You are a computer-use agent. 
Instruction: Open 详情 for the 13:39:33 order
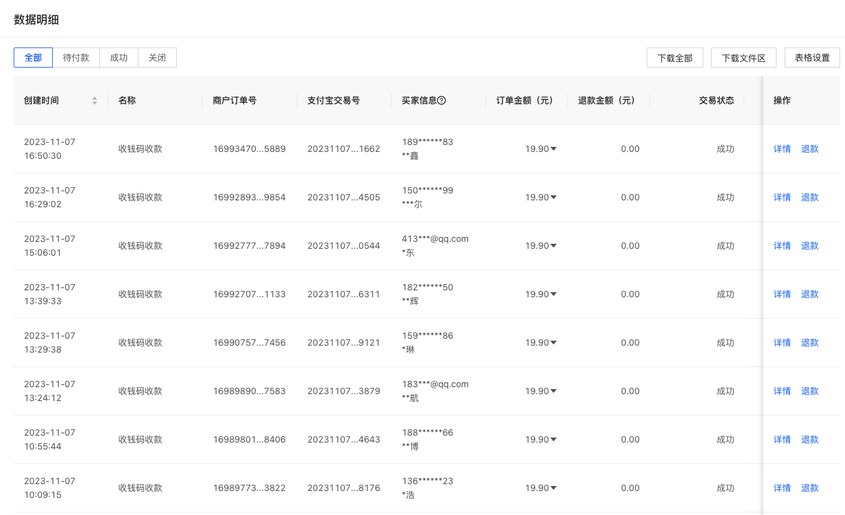point(782,294)
